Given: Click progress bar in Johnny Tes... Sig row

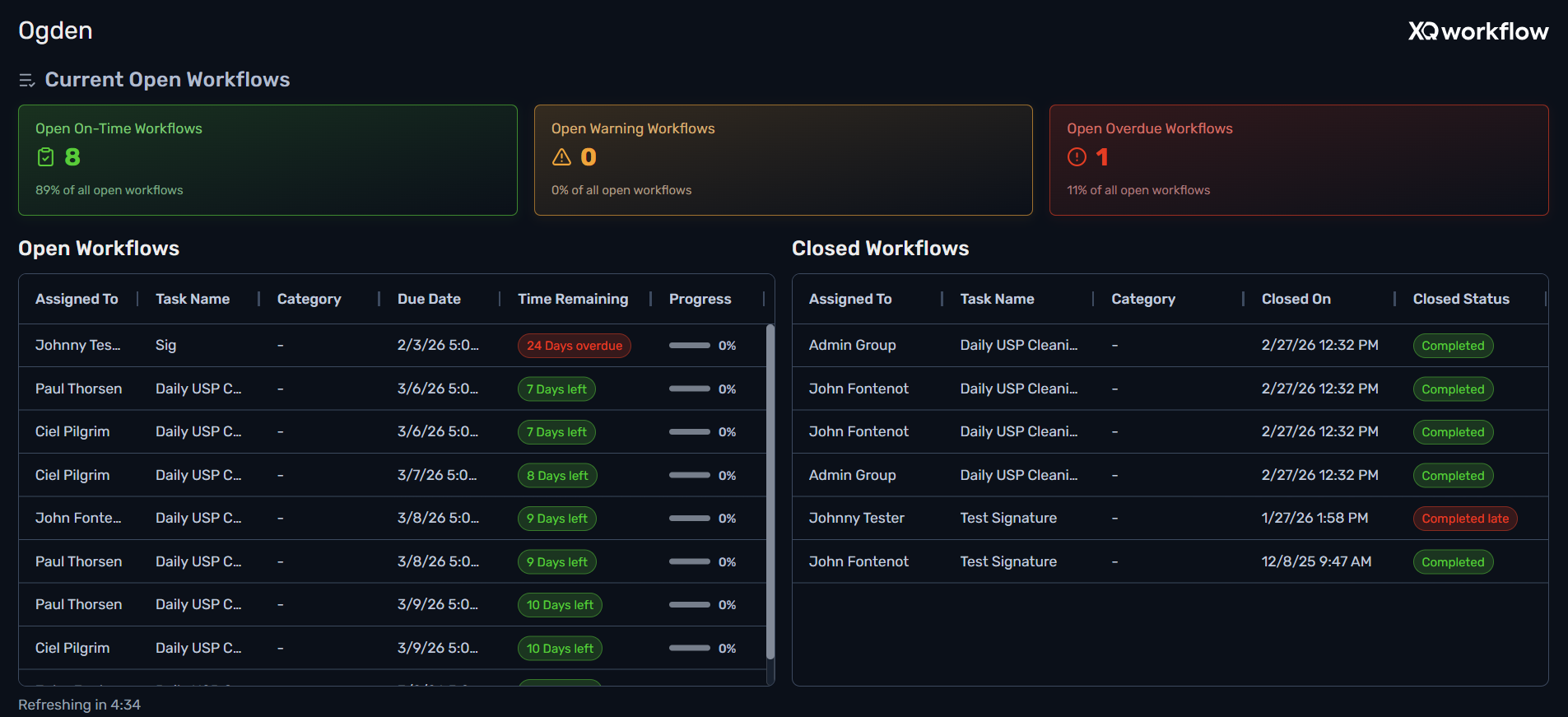Looking at the screenshot, I should 690,346.
